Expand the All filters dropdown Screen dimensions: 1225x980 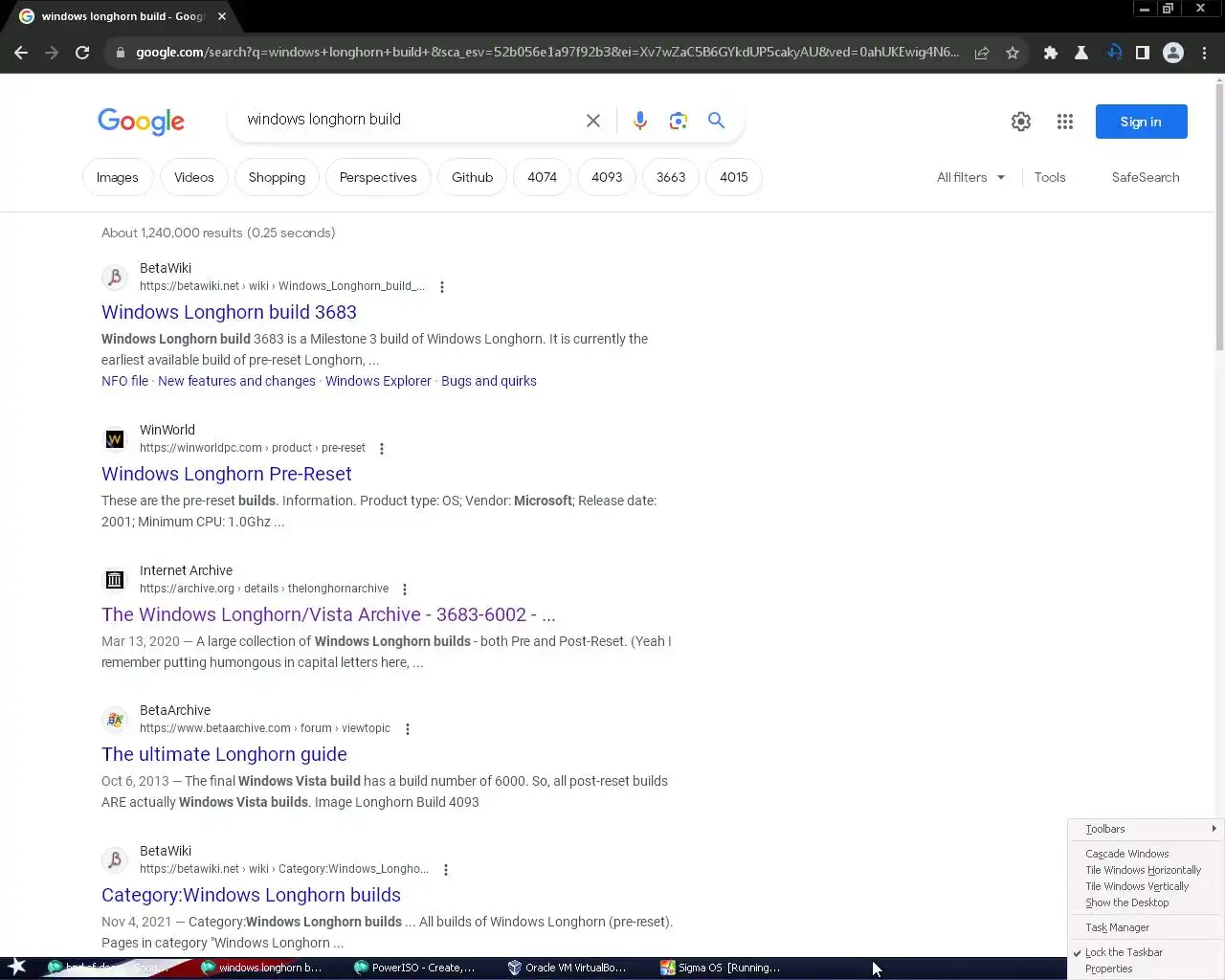(970, 177)
